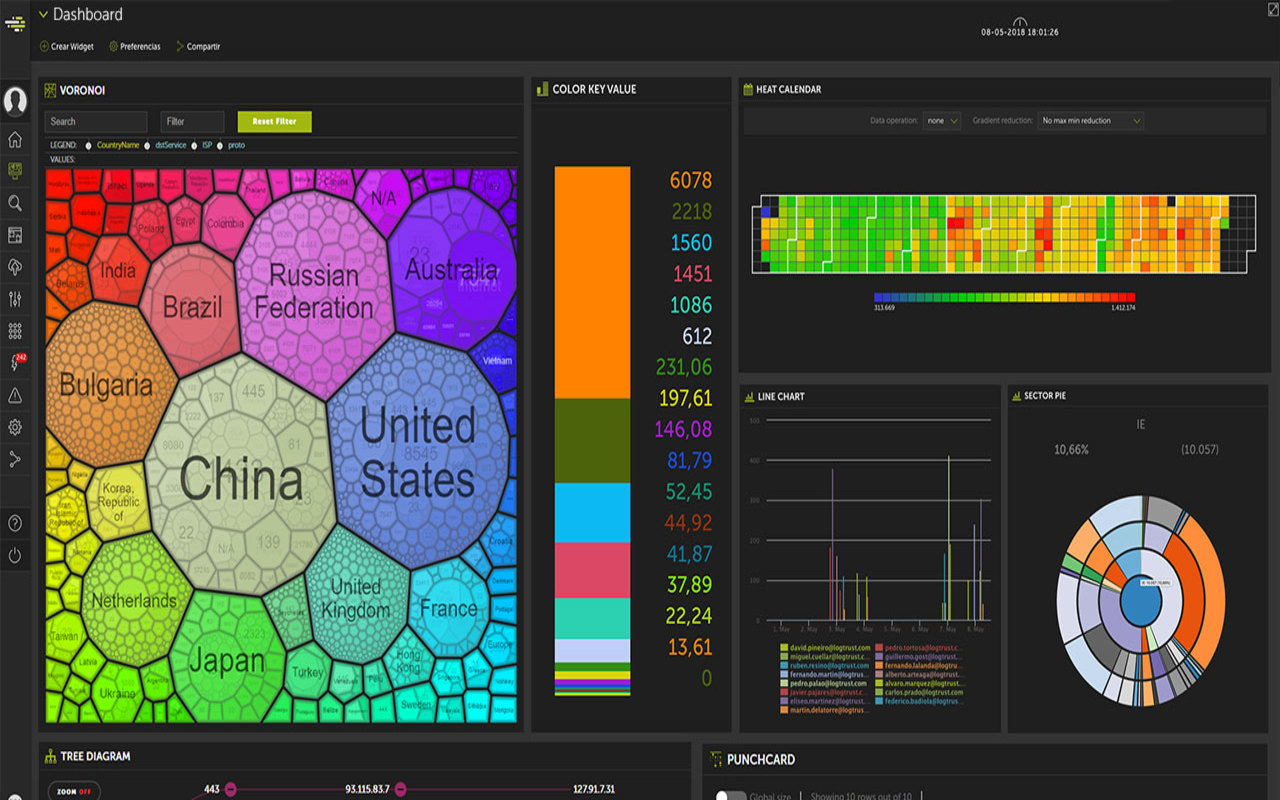
Task: Collapse tree node beside 93.115.83.7
Action: pyautogui.click(x=400, y=790)
